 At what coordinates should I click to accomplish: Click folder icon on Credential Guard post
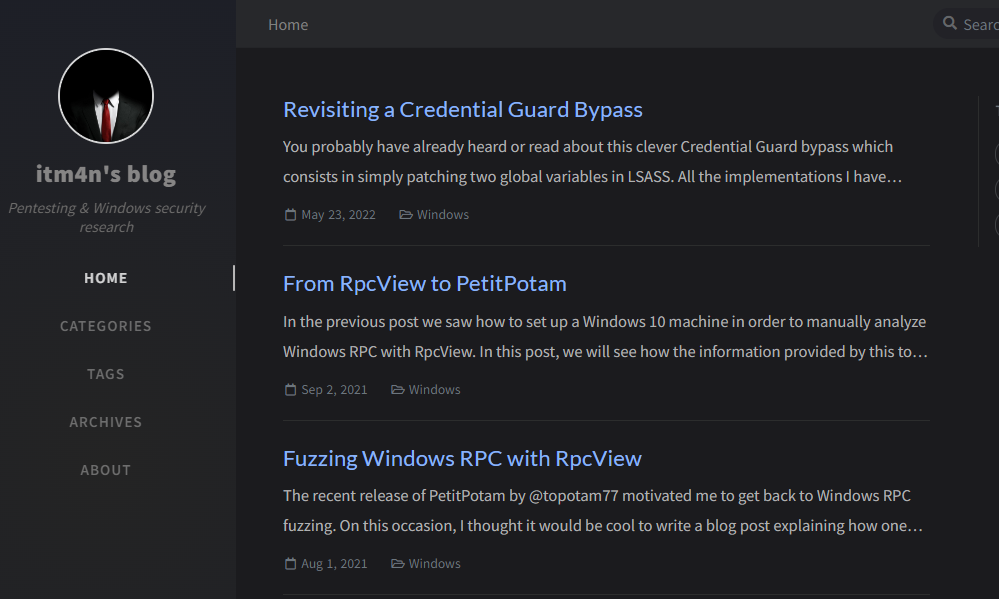point(406,215)
